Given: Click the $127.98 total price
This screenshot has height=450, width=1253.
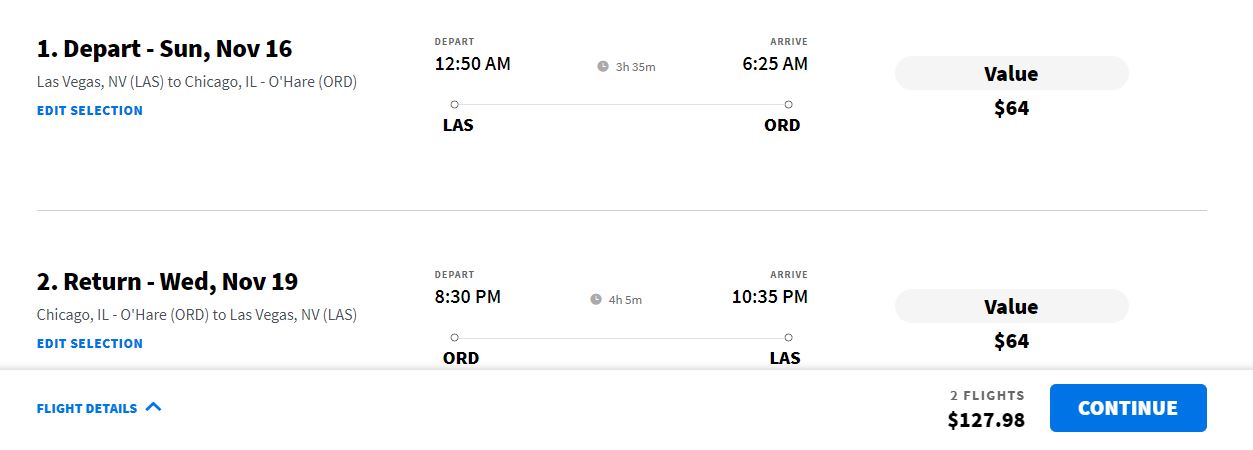Looking at the screenshot, I should [986, 420].
